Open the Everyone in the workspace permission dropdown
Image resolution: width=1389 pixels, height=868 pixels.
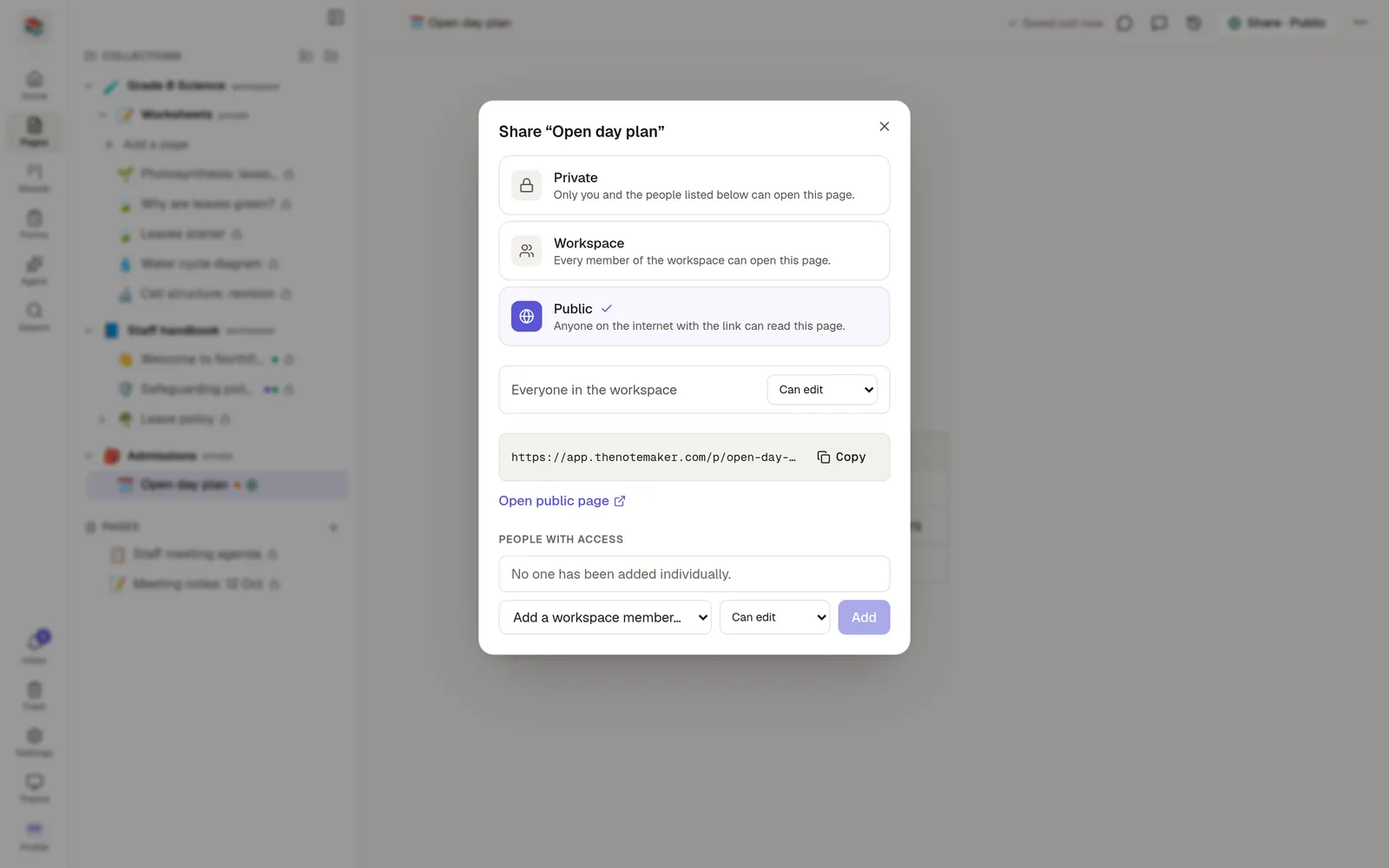pos(822,390)
